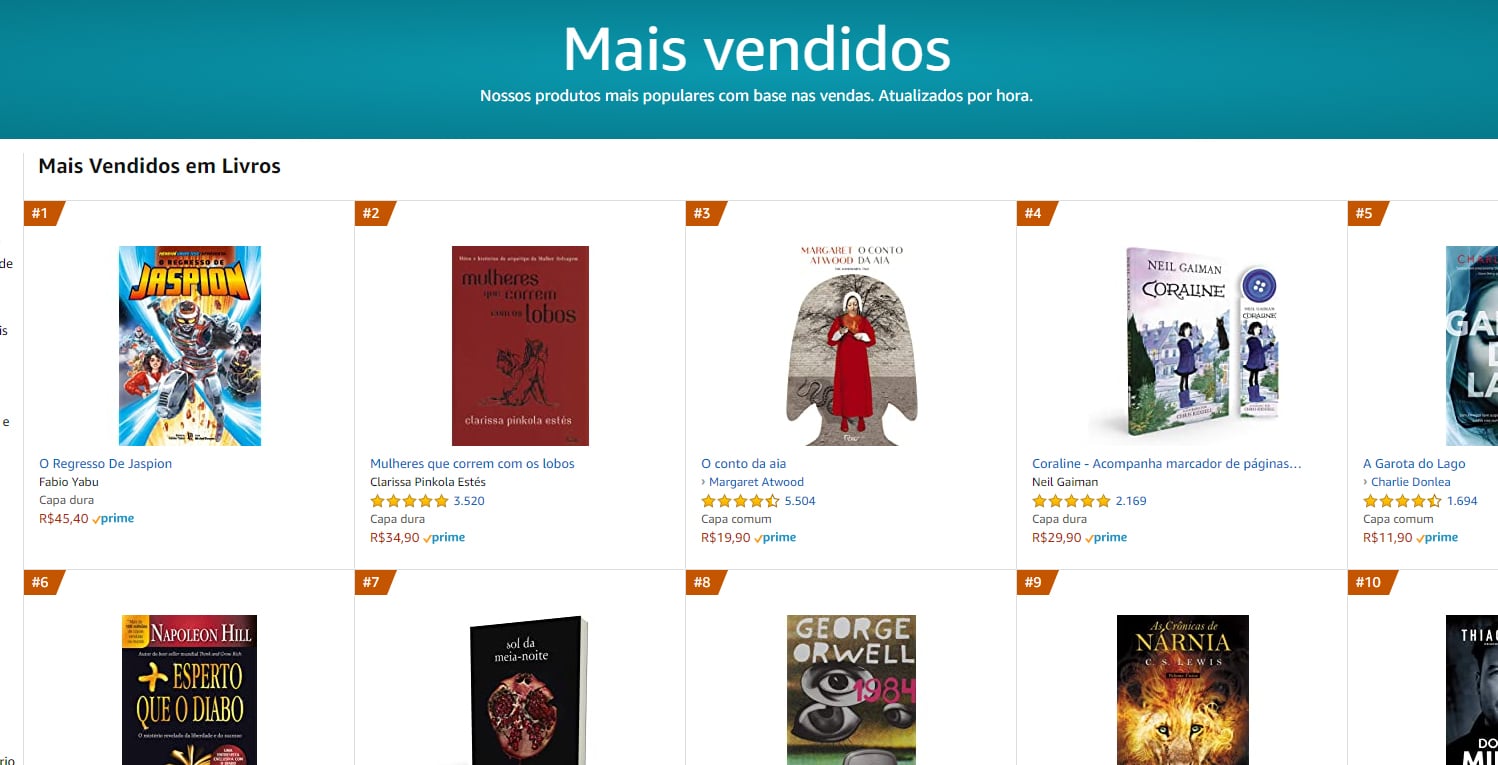The width and height of the screenshot is (1498, 765).
Task: Open the Jaspion book cover
Action: (x=190, y=346)
